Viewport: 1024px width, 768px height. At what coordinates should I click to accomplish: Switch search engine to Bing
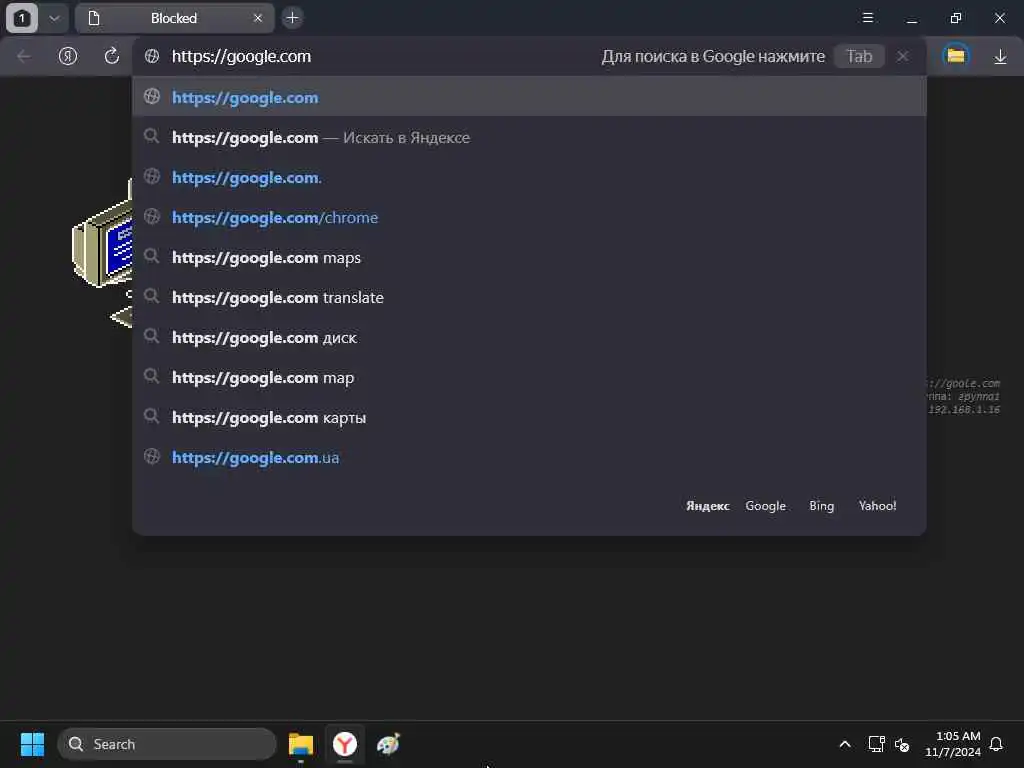pos(822,505)
